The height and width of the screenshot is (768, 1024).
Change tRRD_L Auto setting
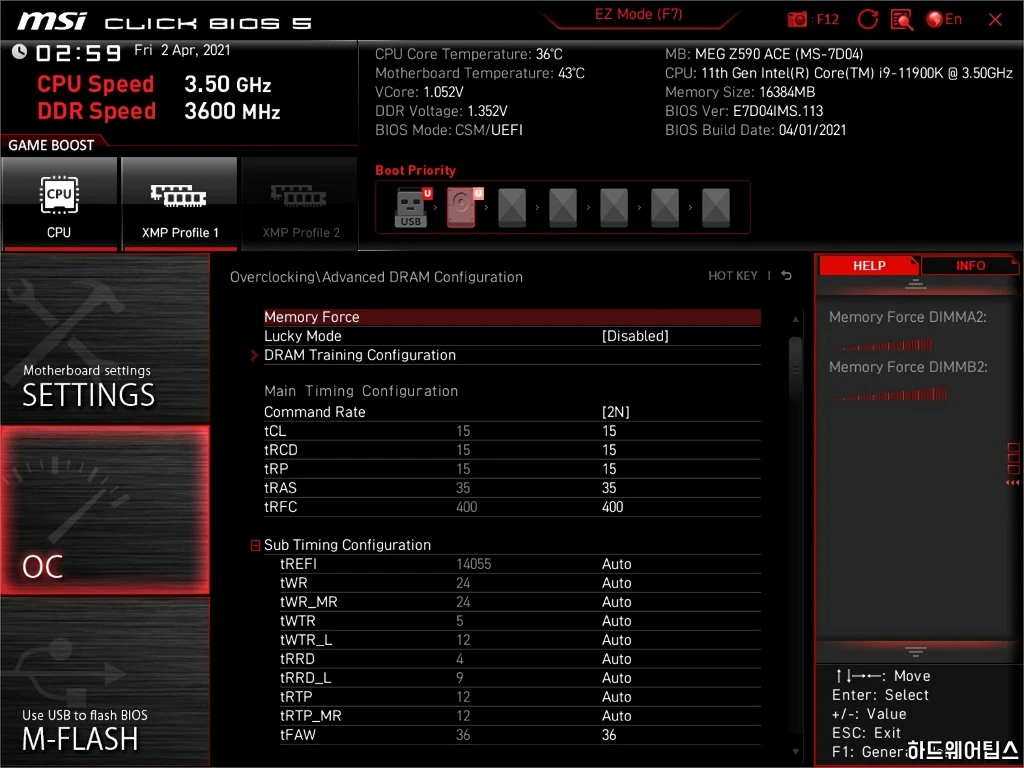616,677
